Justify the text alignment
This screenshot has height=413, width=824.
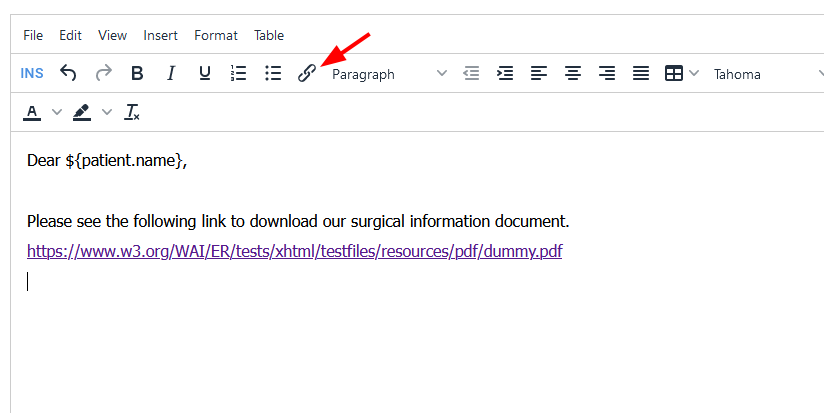(x=641, y=73)
